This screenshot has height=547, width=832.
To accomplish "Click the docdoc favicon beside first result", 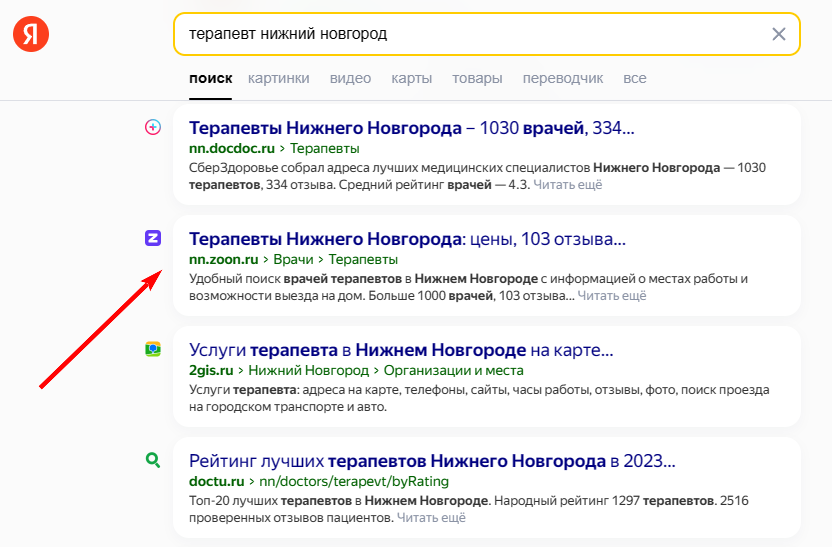I will click(x=153, y=127).
